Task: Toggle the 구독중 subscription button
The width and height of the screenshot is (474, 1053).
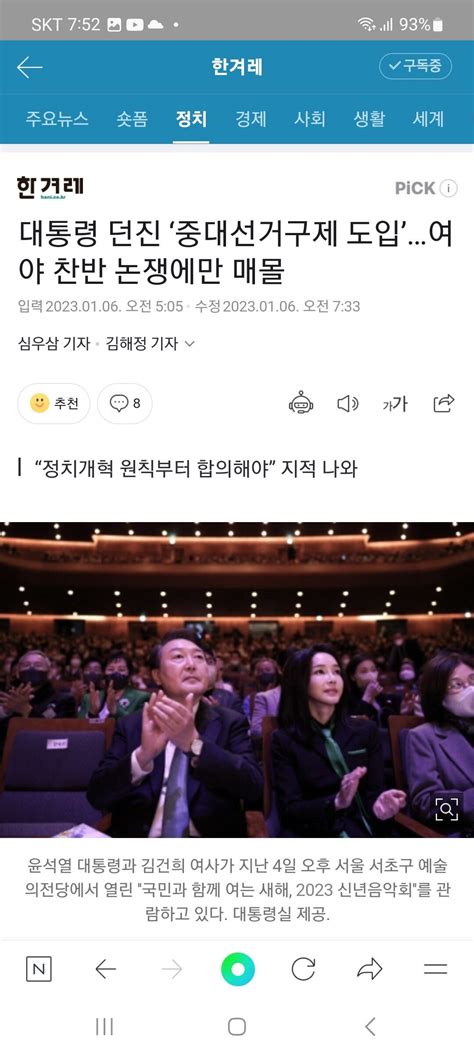Action: coord(415,66)
